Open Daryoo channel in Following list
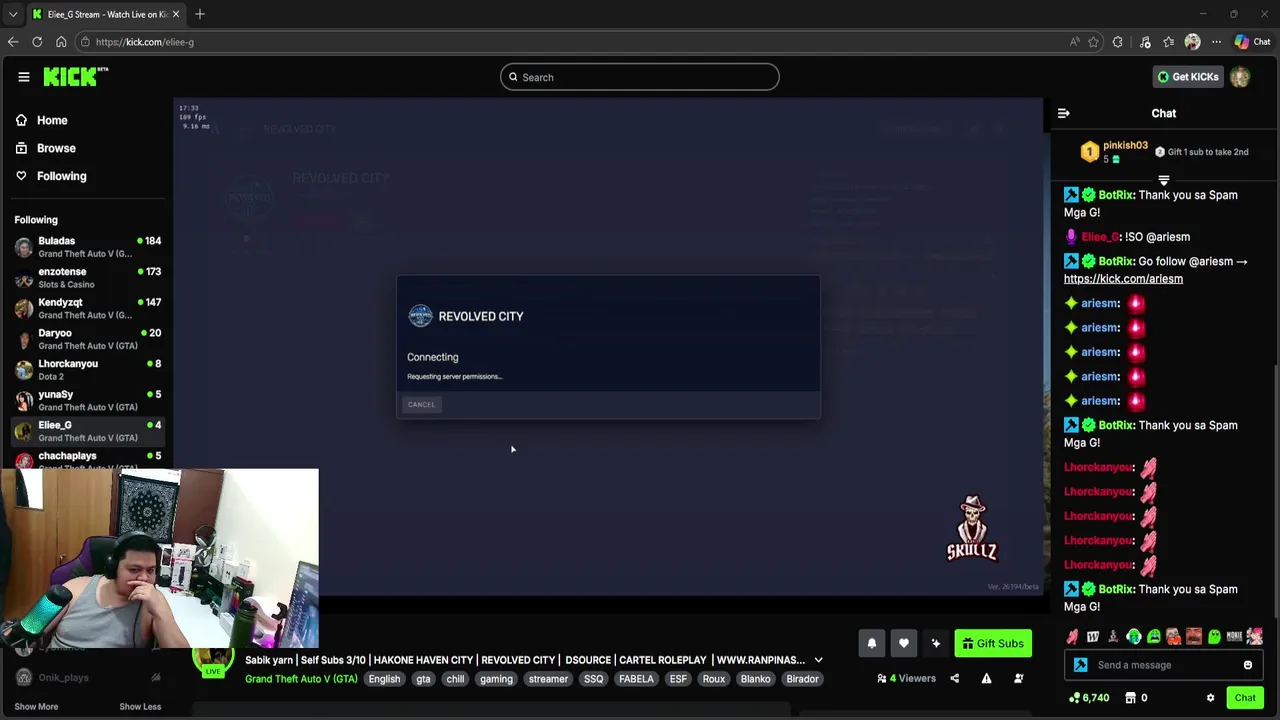 tap(88, 339)
